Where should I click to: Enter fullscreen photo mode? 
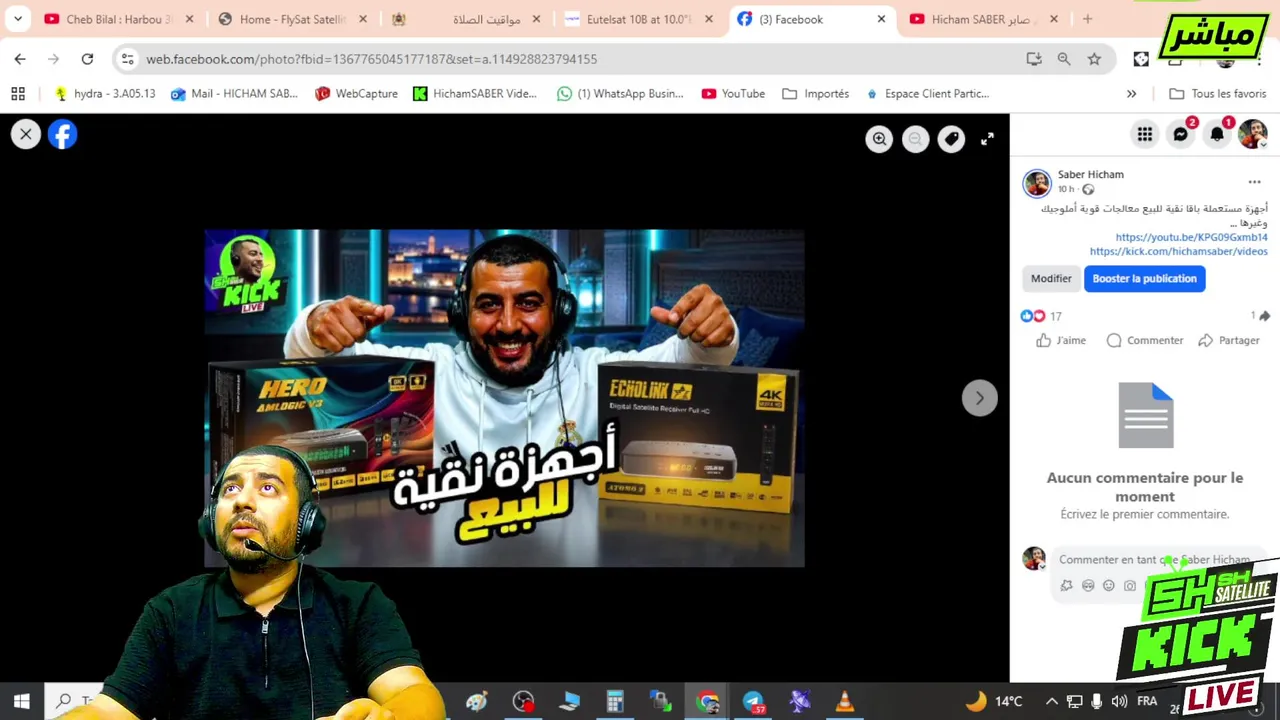pos(987,139)
